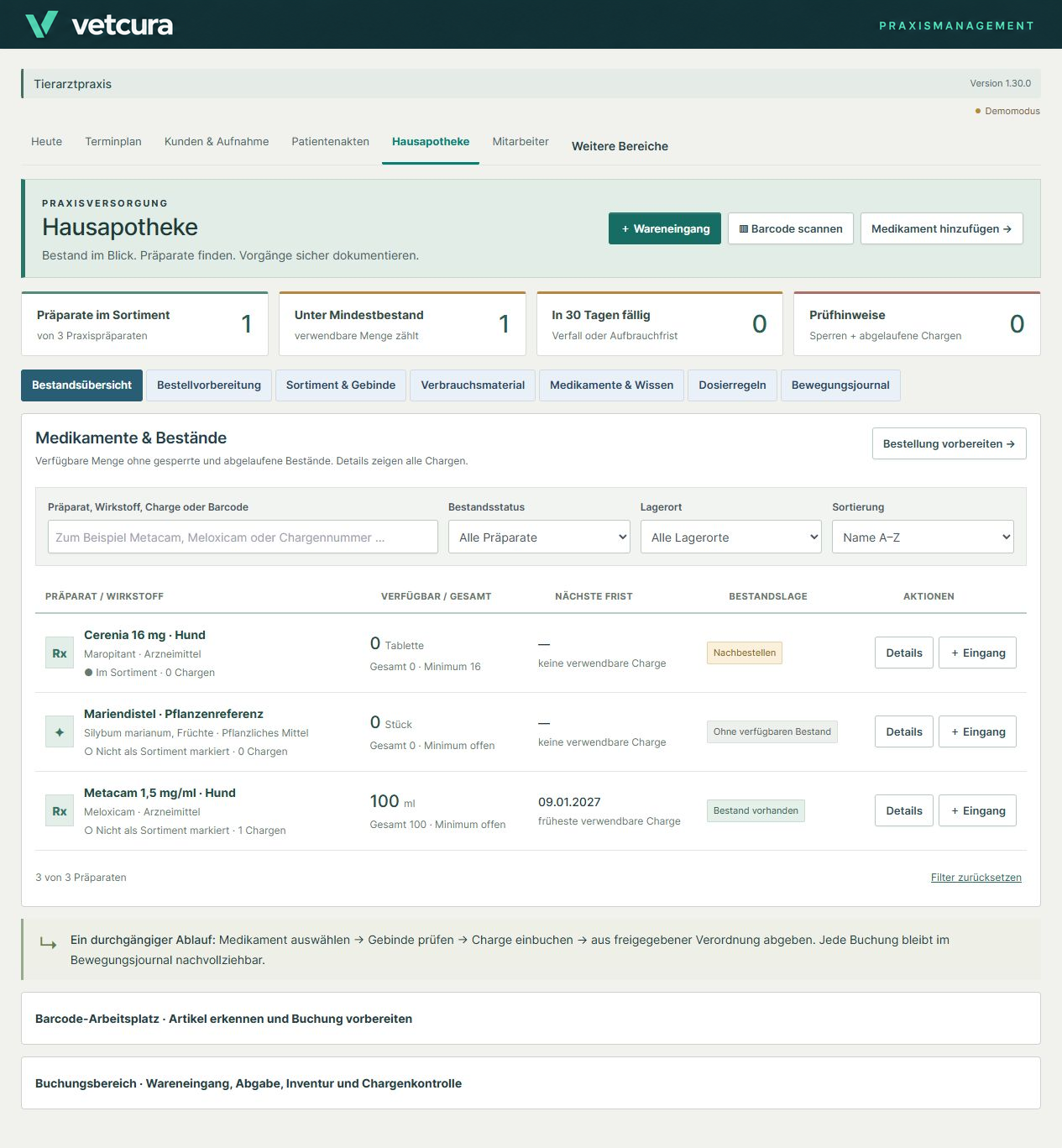Expand the Weitere Bereiche menu
This screenshot has height=1148, width=1062.
620,146
